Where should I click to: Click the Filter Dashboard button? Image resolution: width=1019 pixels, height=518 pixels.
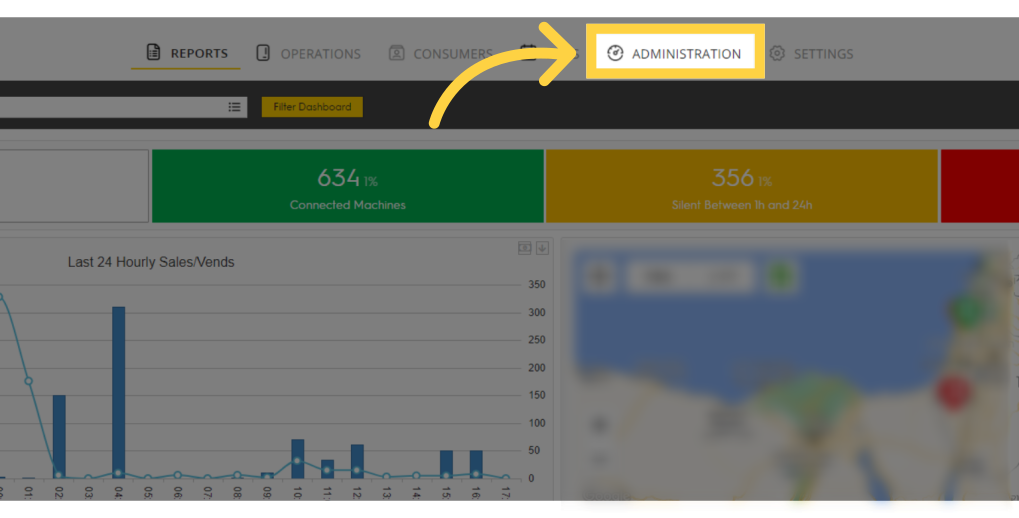(312, 107)
